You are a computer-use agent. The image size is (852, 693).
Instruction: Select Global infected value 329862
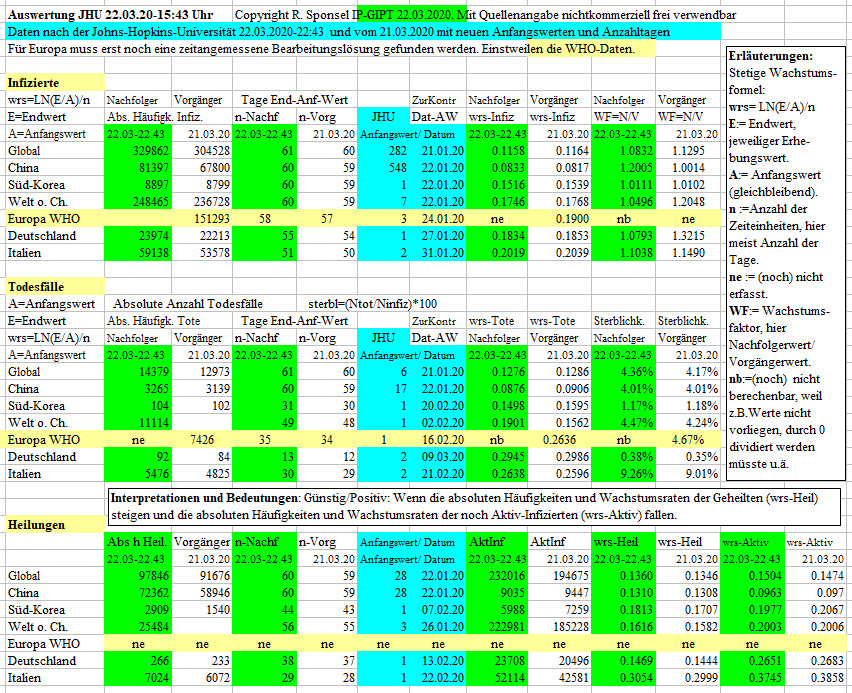point(139,151)
